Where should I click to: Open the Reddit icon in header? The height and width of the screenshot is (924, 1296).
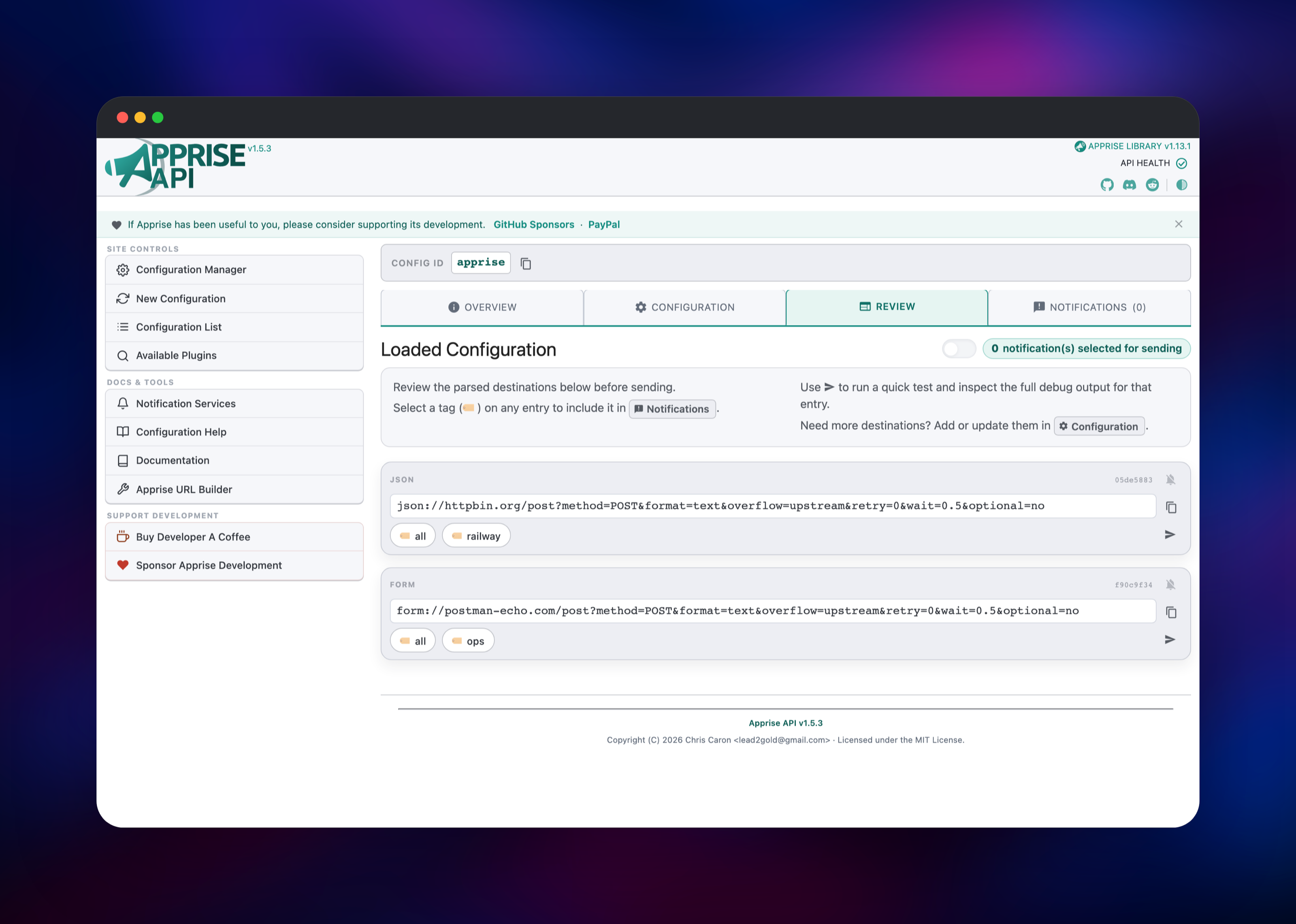[1152, 185]
